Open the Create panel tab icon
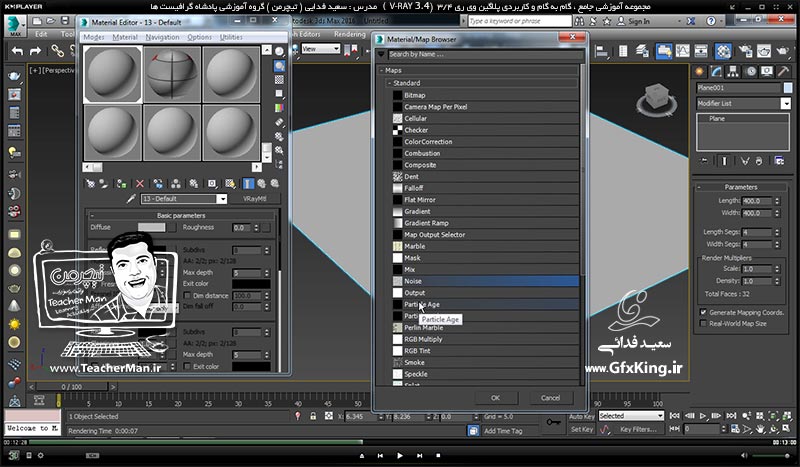 (699, 71)
